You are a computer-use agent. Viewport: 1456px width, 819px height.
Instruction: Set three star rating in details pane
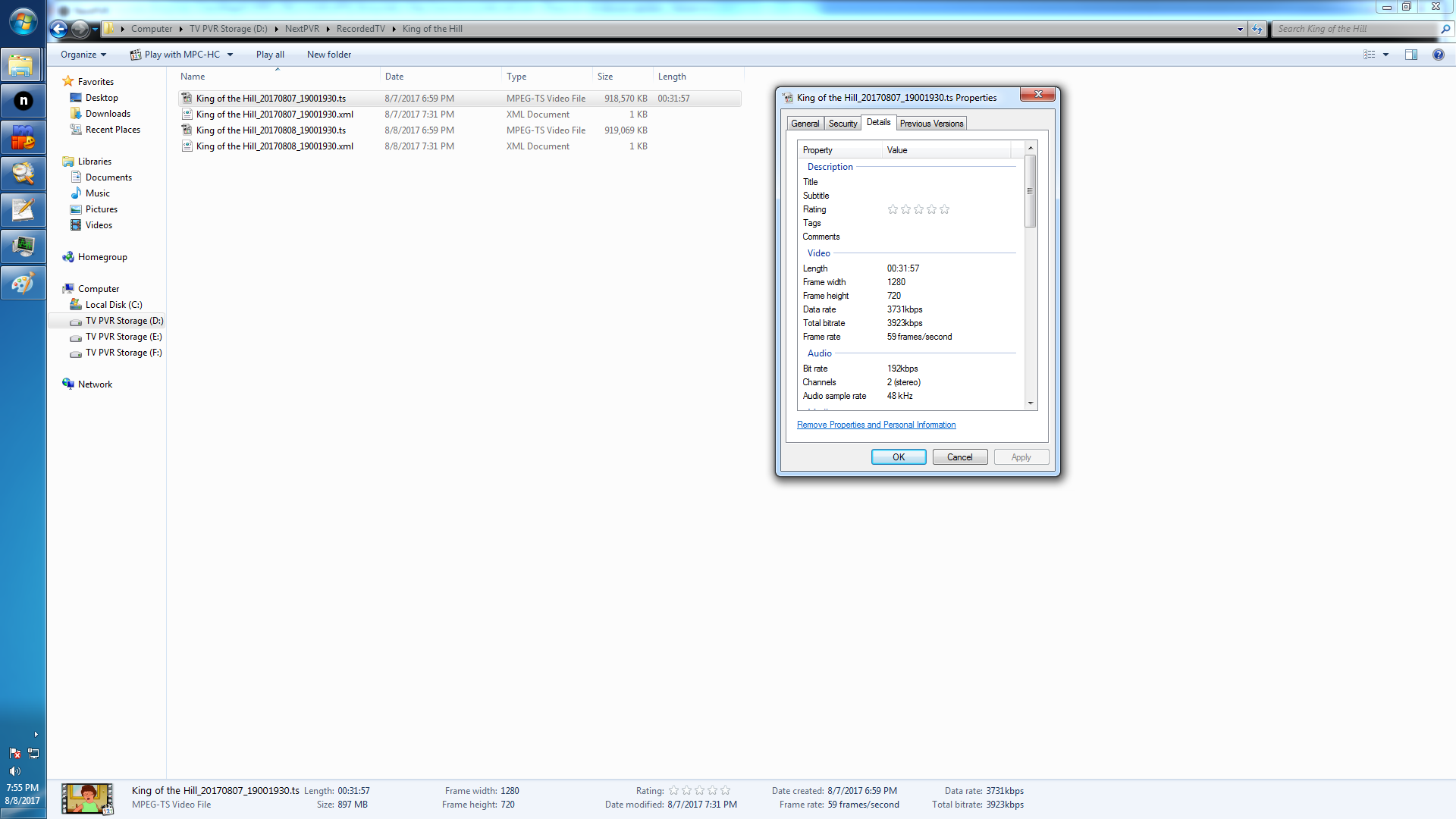(x=699, y=791)
